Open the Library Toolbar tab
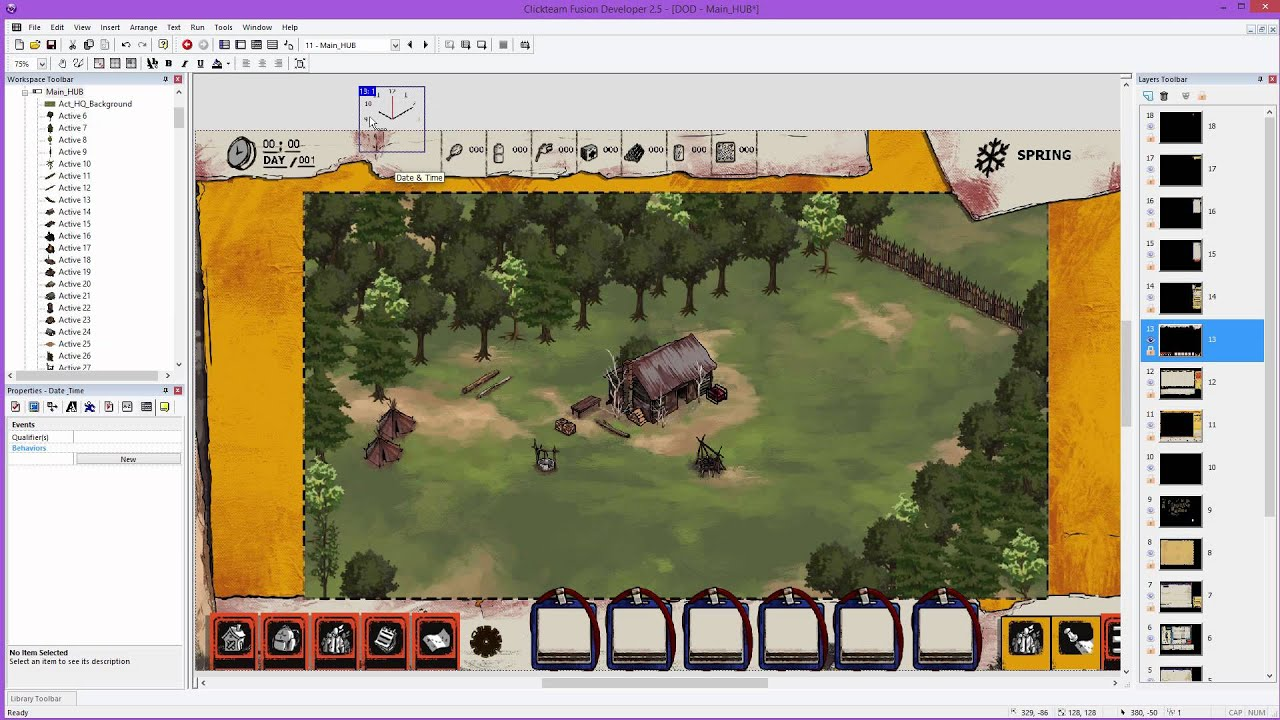This screenshot has height=720, width=1280. (36, 699)
